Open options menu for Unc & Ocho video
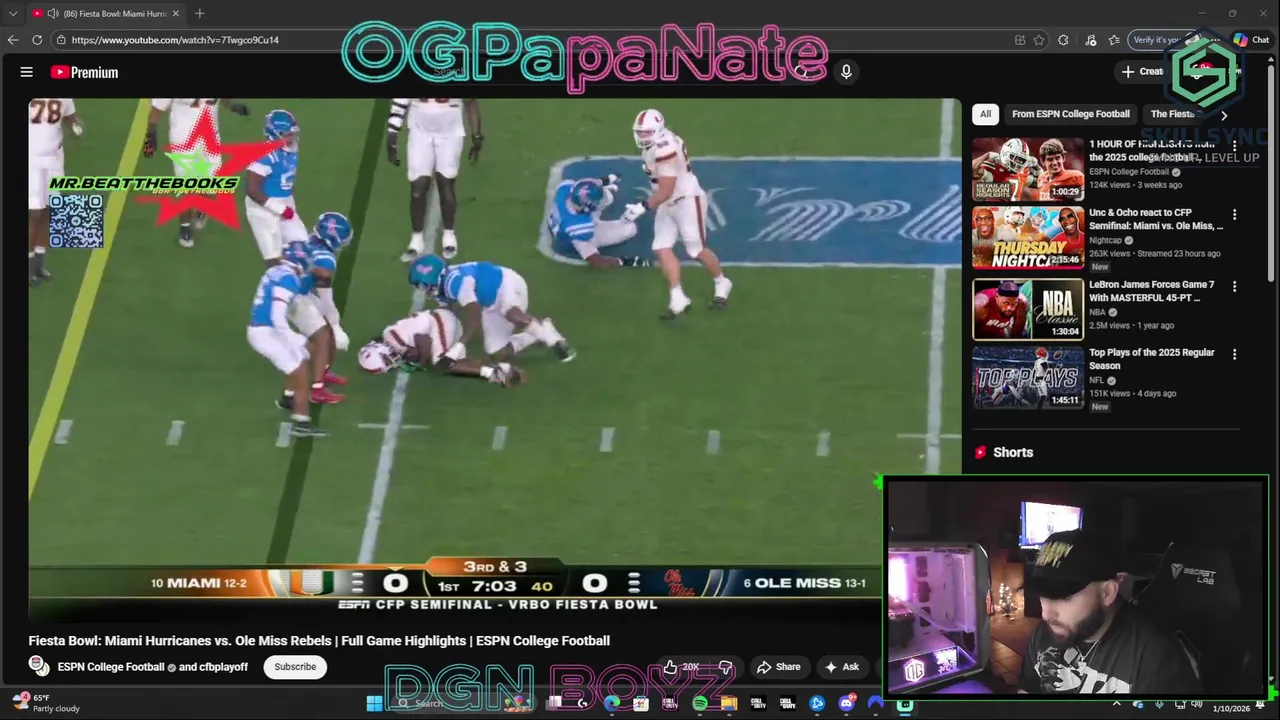The height and width of the screenshot is (720, 1280). point(1234,214)
